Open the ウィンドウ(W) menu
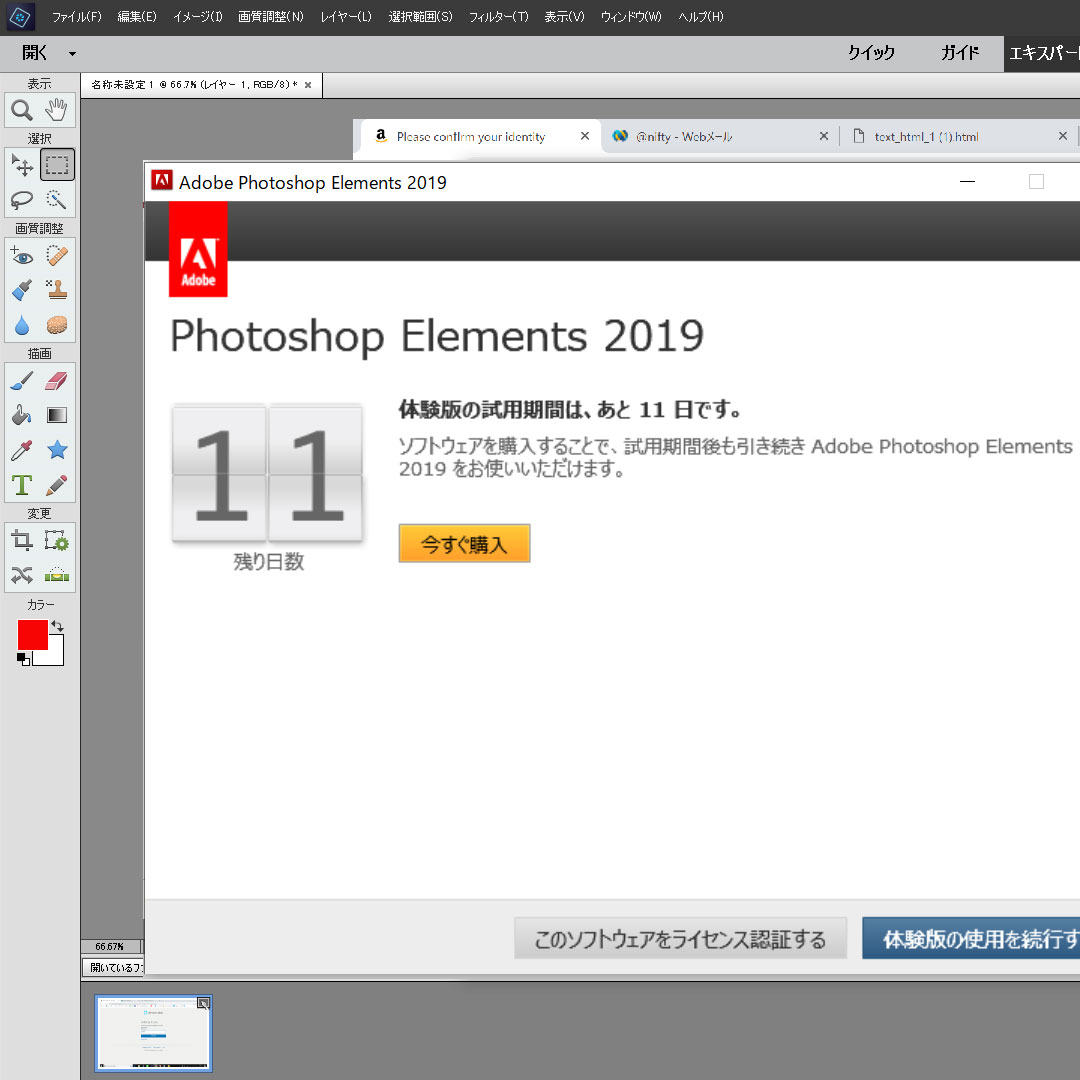1080x1080 pixels. pyautogui.click(x=631, y=17)
